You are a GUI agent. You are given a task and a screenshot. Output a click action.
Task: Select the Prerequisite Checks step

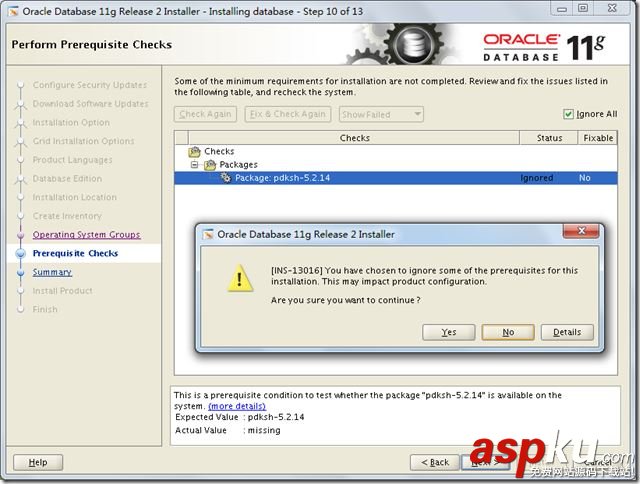pos(75,253)
